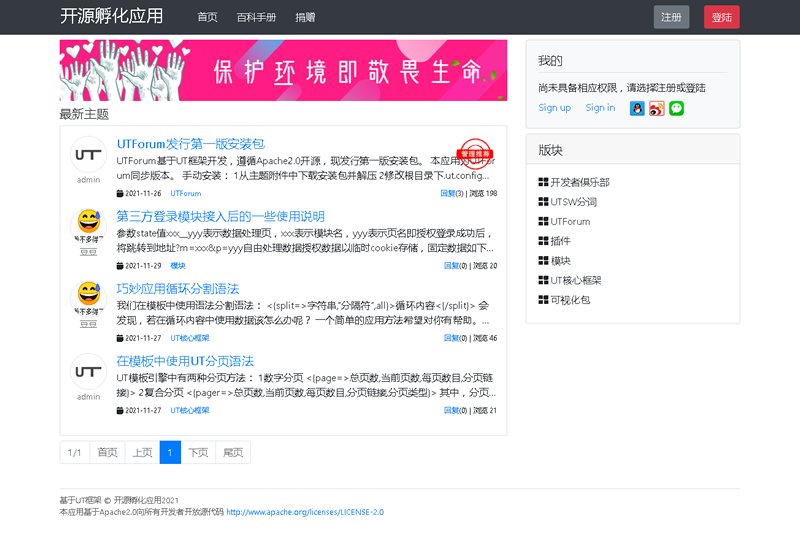Screen dimensions: 800x543
Task: Click 回复(0) link of 巧妙应用循环 post
Action: point(455,338)
